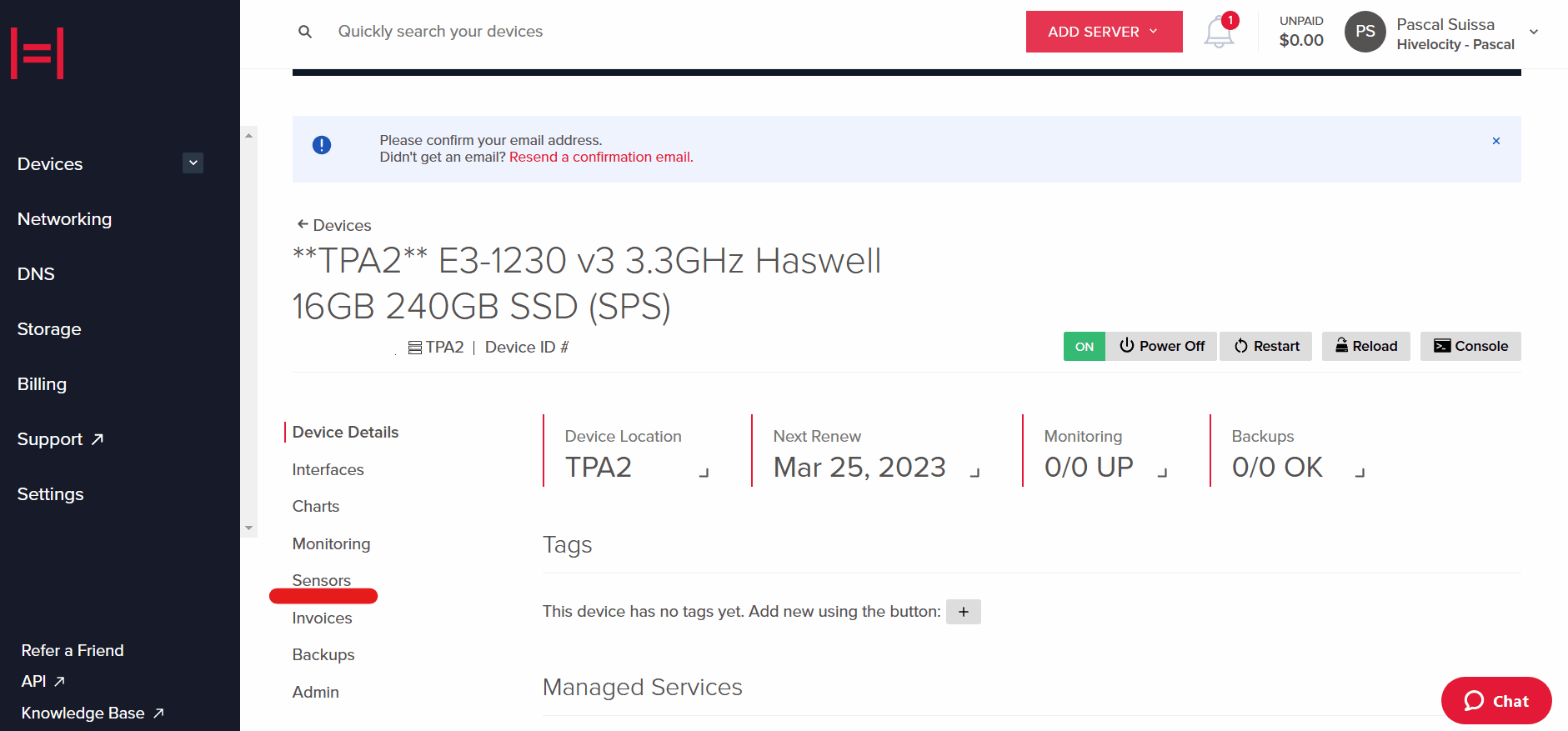The width and height of the screenshot is (1568, 731).
Task: Resend a confirmation email link
Action: tap(601, 157)
